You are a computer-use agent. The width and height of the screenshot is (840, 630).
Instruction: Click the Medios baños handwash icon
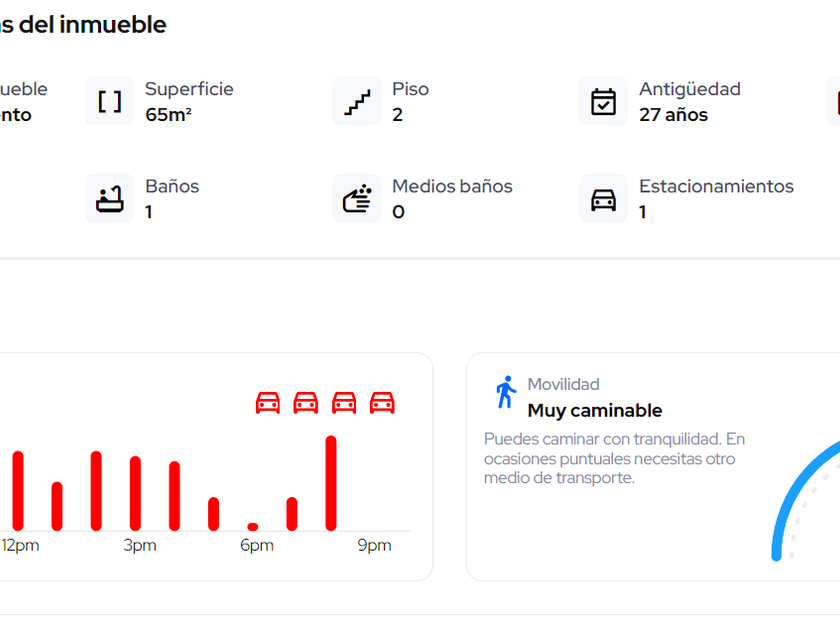[x=357, y=199]
